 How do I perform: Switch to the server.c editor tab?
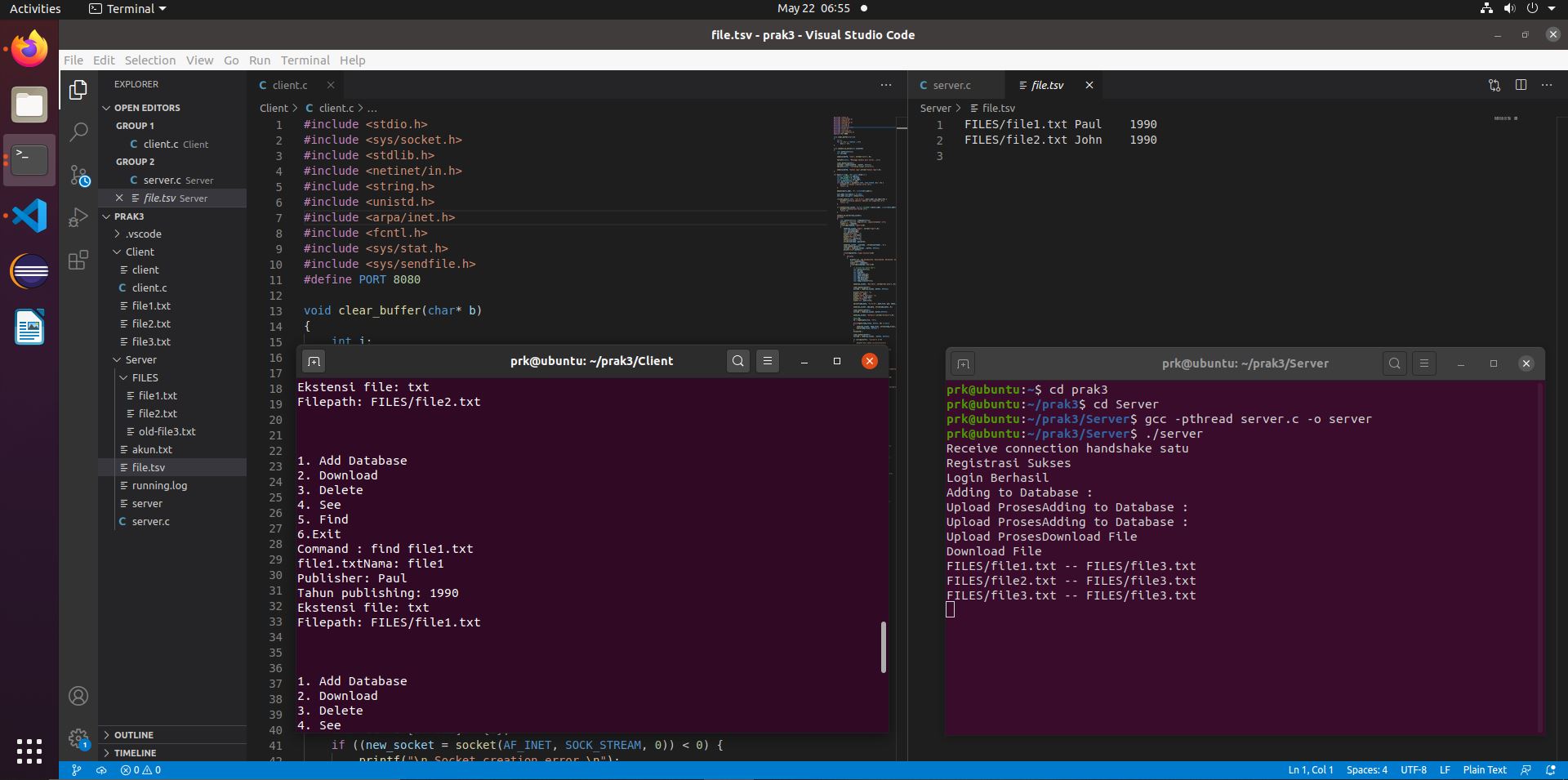coord(951,85)
